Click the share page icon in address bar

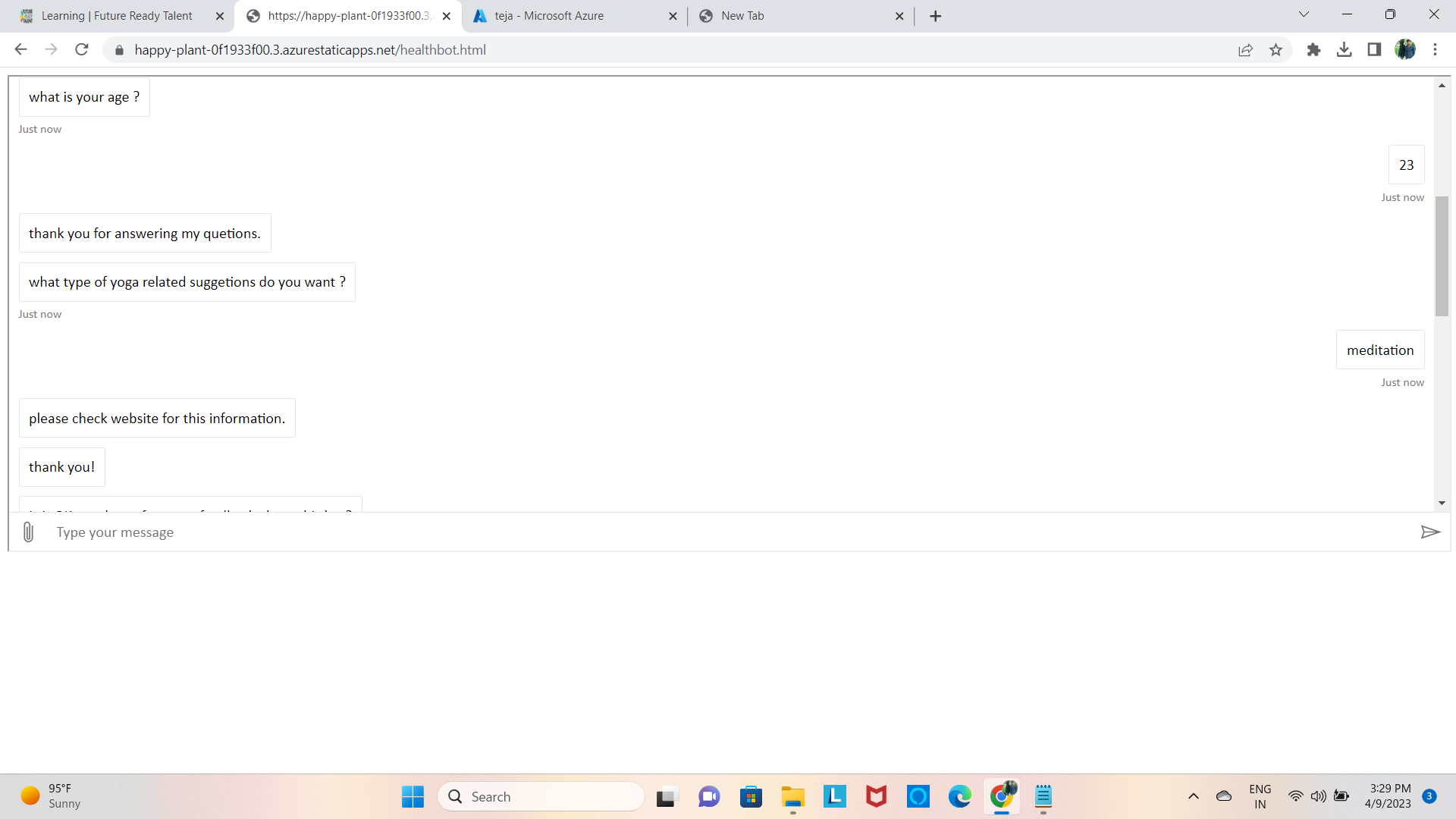(1245, 50)
